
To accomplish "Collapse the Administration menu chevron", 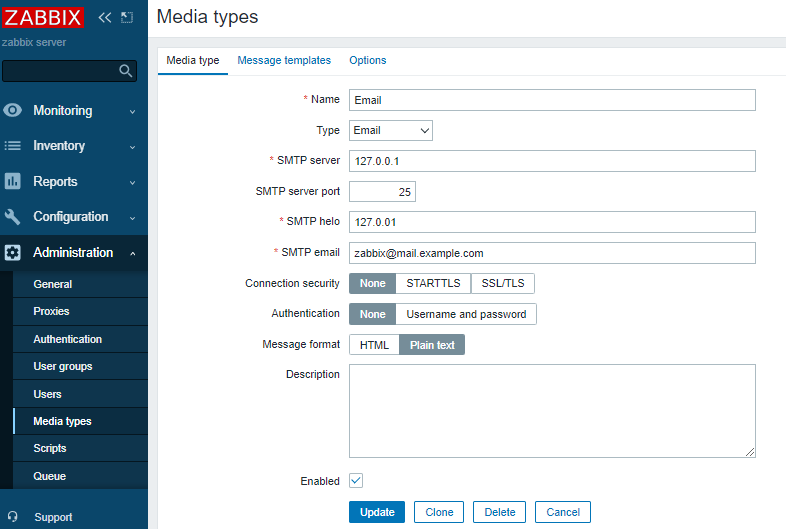I will tap(132, 254).
